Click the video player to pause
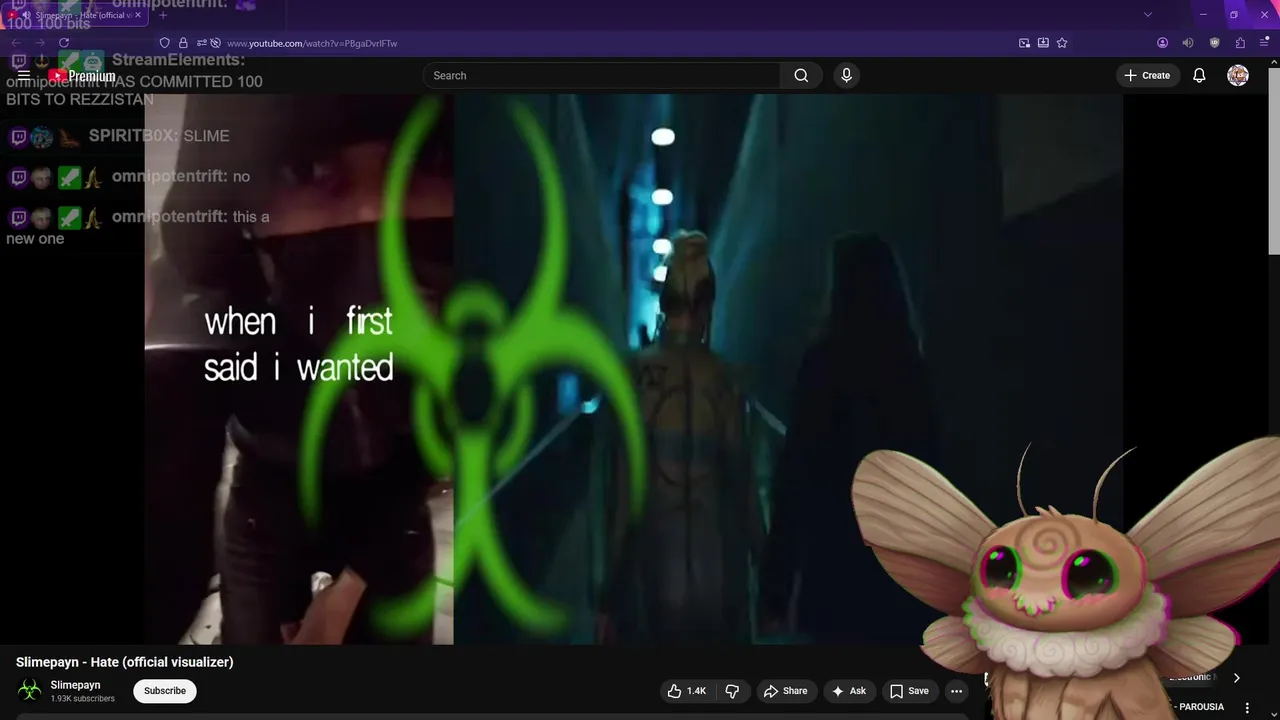 634,370
